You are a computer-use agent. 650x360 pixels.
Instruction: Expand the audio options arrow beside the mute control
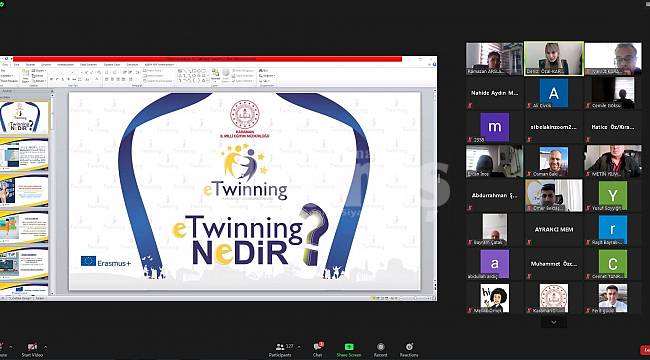coord(10,347)
